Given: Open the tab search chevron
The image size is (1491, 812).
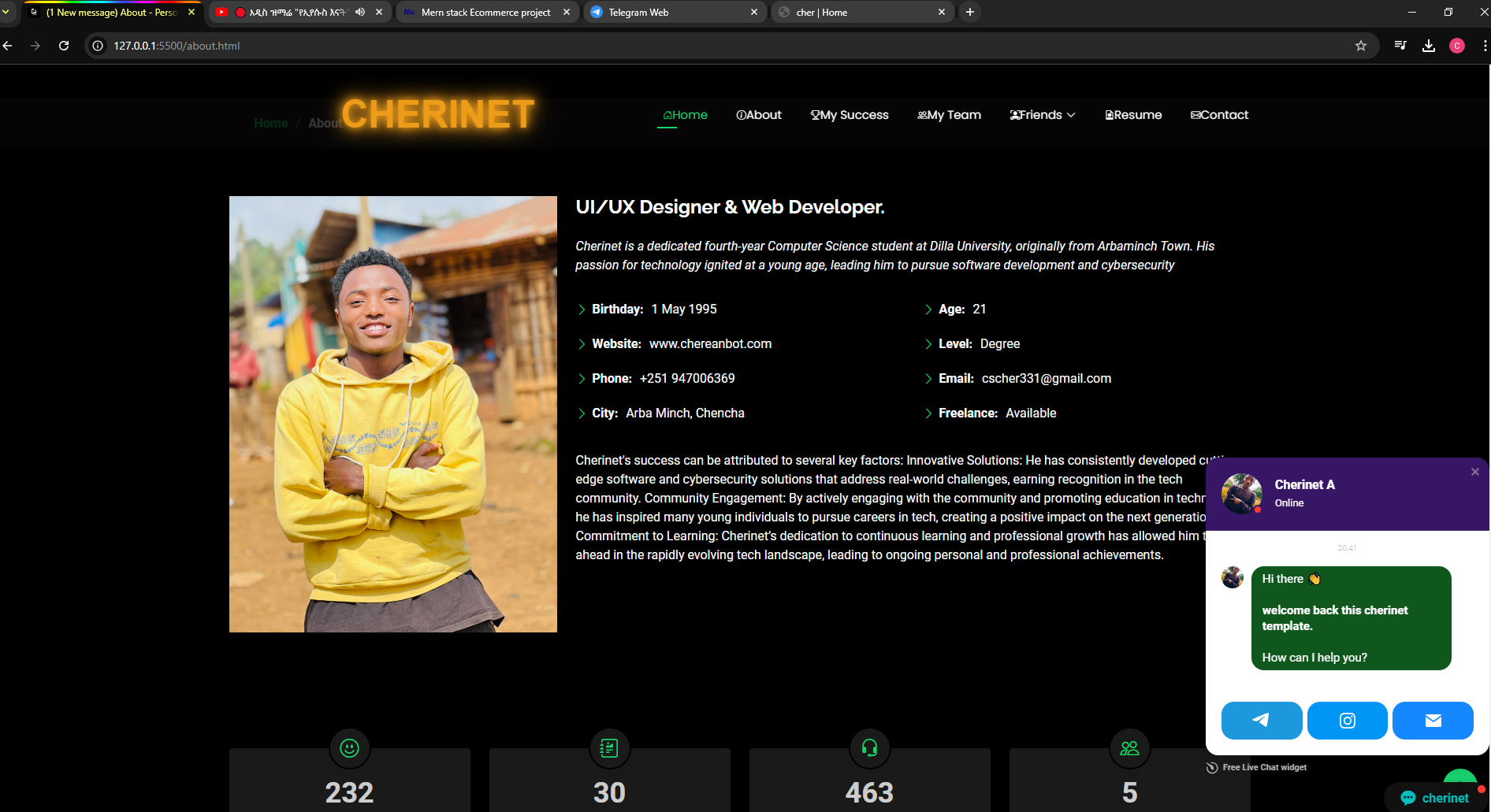Looking at the screenshot, I should (6, 12).
